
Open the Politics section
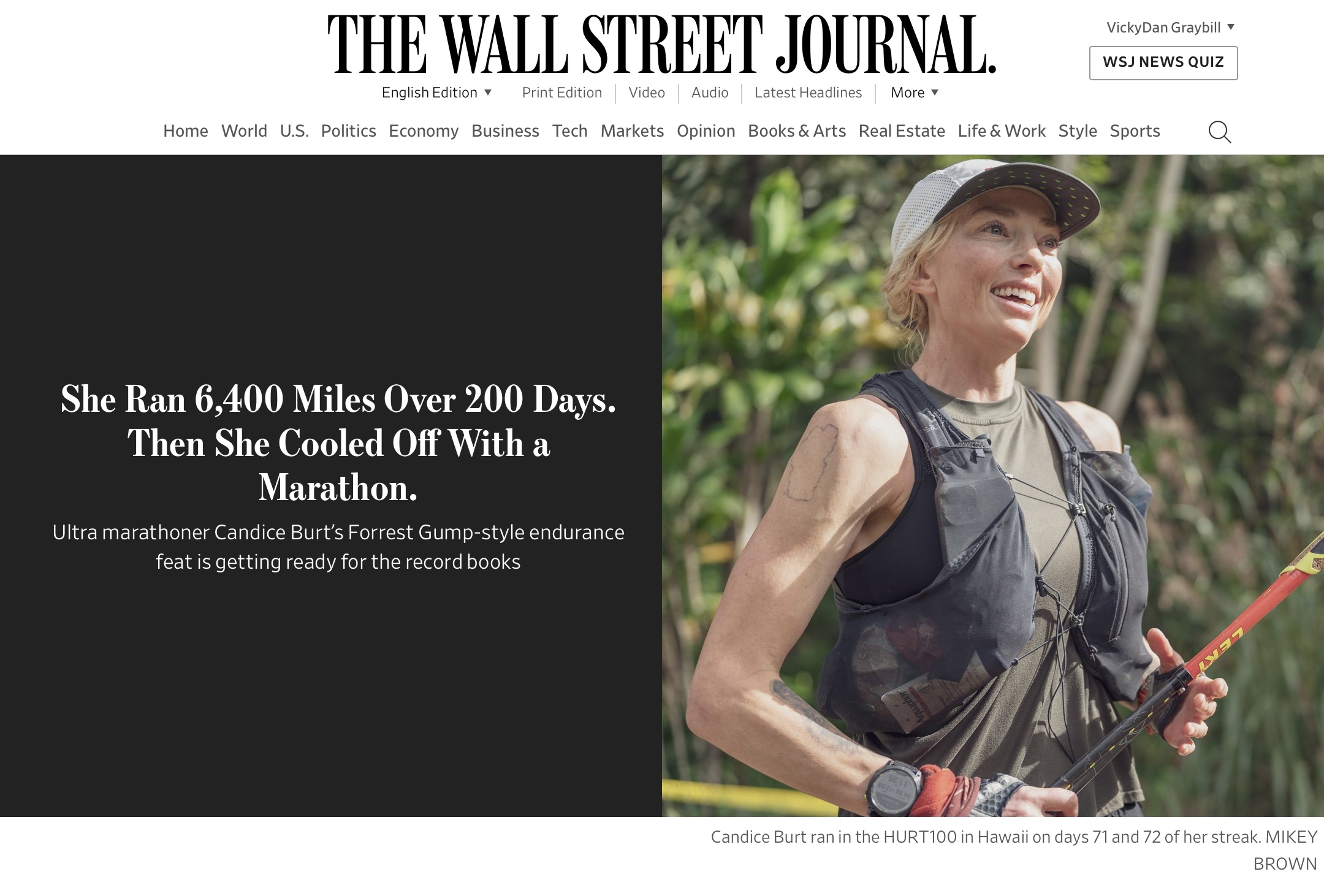(x=348, y=131)
